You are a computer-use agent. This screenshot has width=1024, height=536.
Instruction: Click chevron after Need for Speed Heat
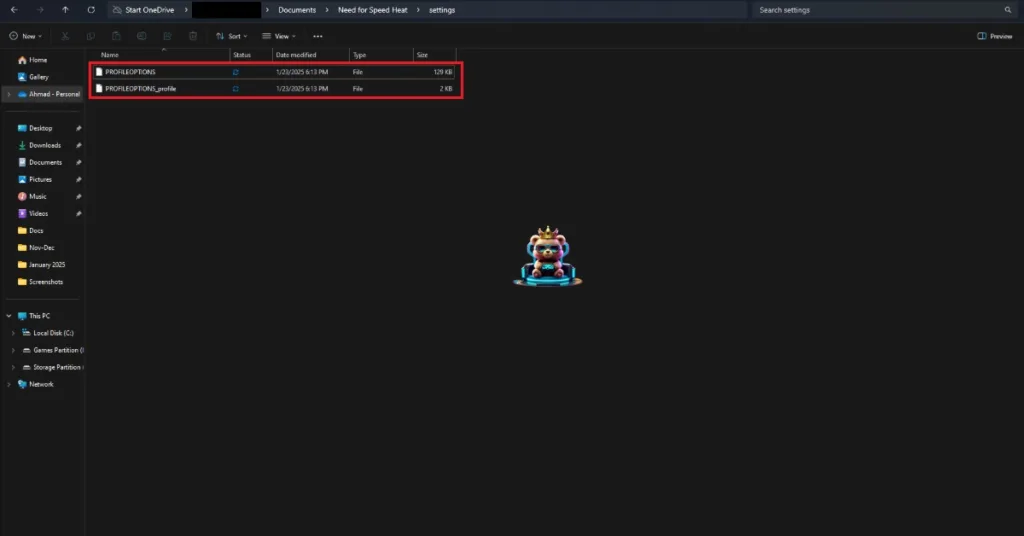418,10
